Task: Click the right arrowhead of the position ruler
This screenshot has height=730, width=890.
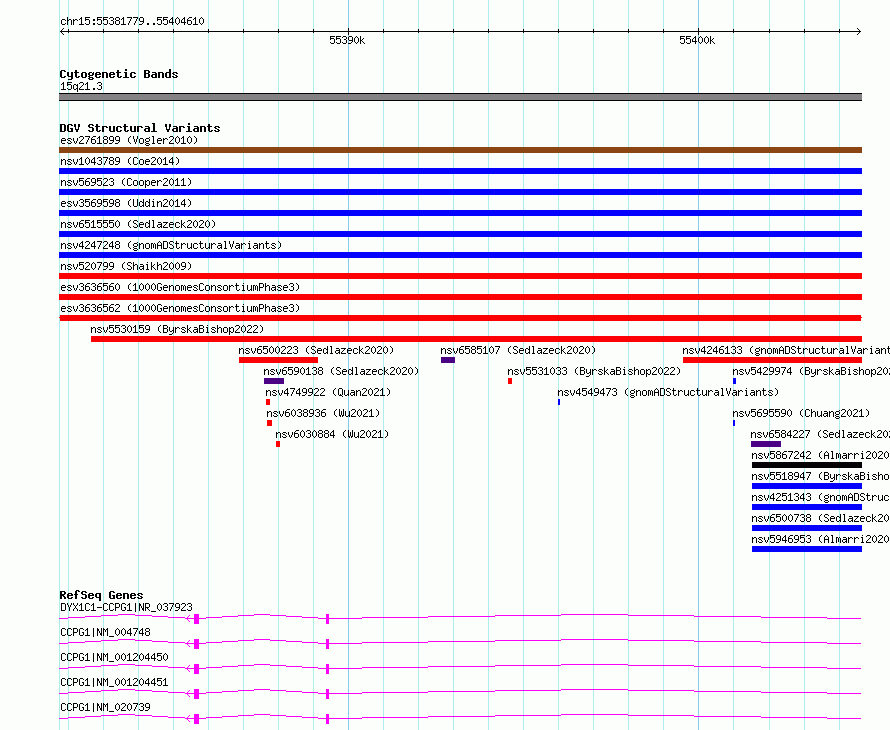Action: coord(859,32)
